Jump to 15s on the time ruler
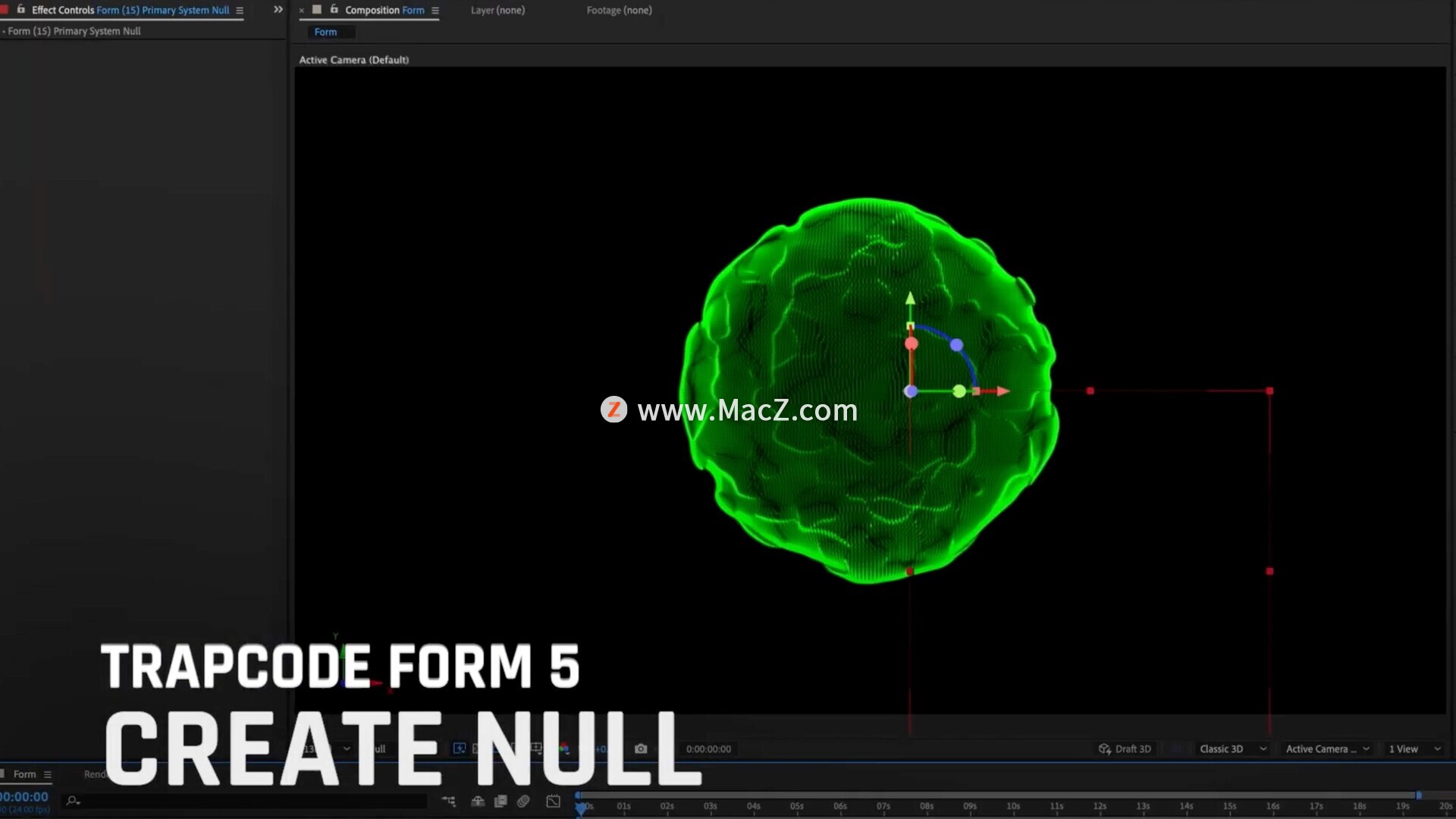The width and height of the screenshot is (1456, 819). tap(1229, 806)
